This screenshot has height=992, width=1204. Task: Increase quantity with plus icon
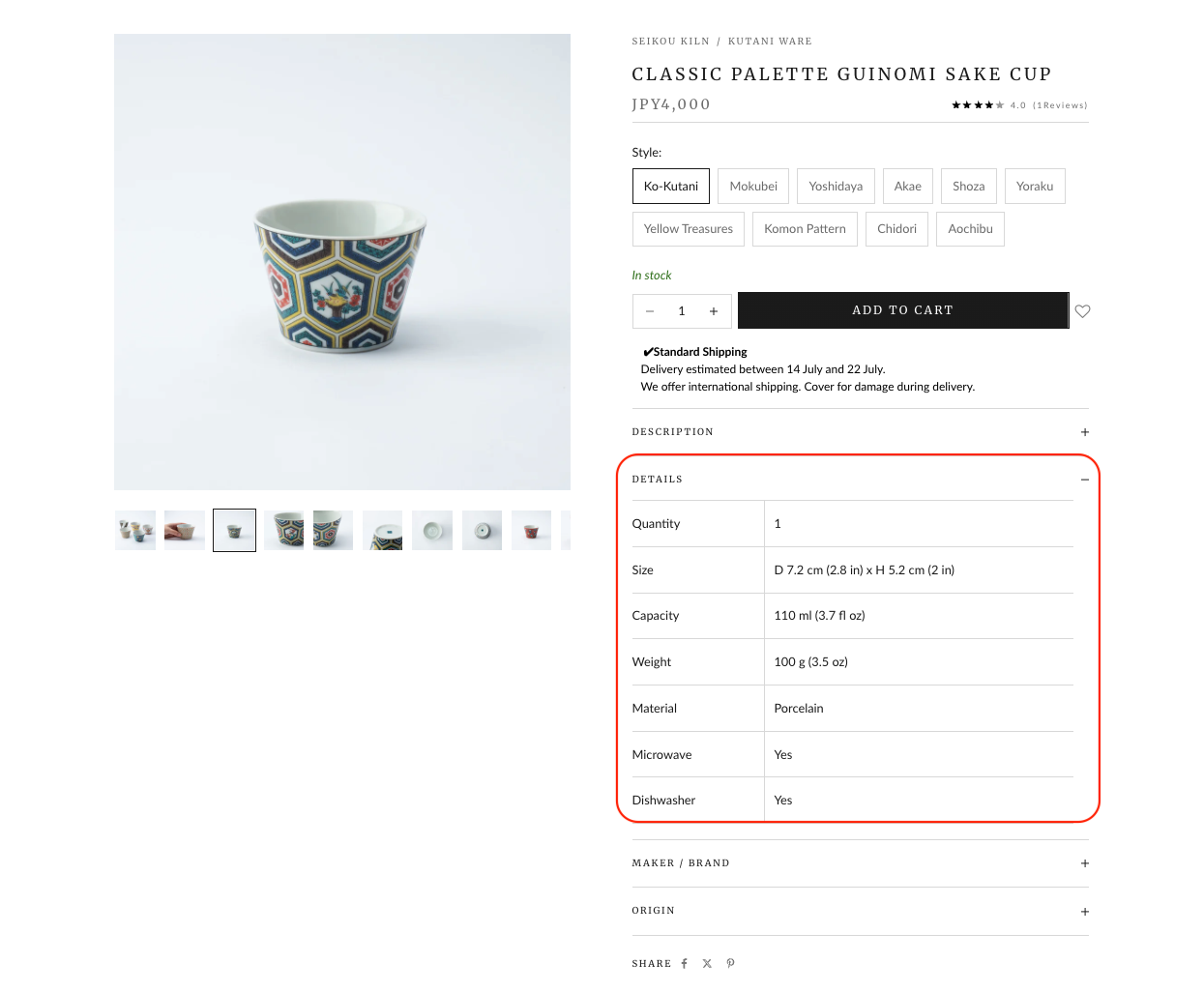[x=714, y=311]
